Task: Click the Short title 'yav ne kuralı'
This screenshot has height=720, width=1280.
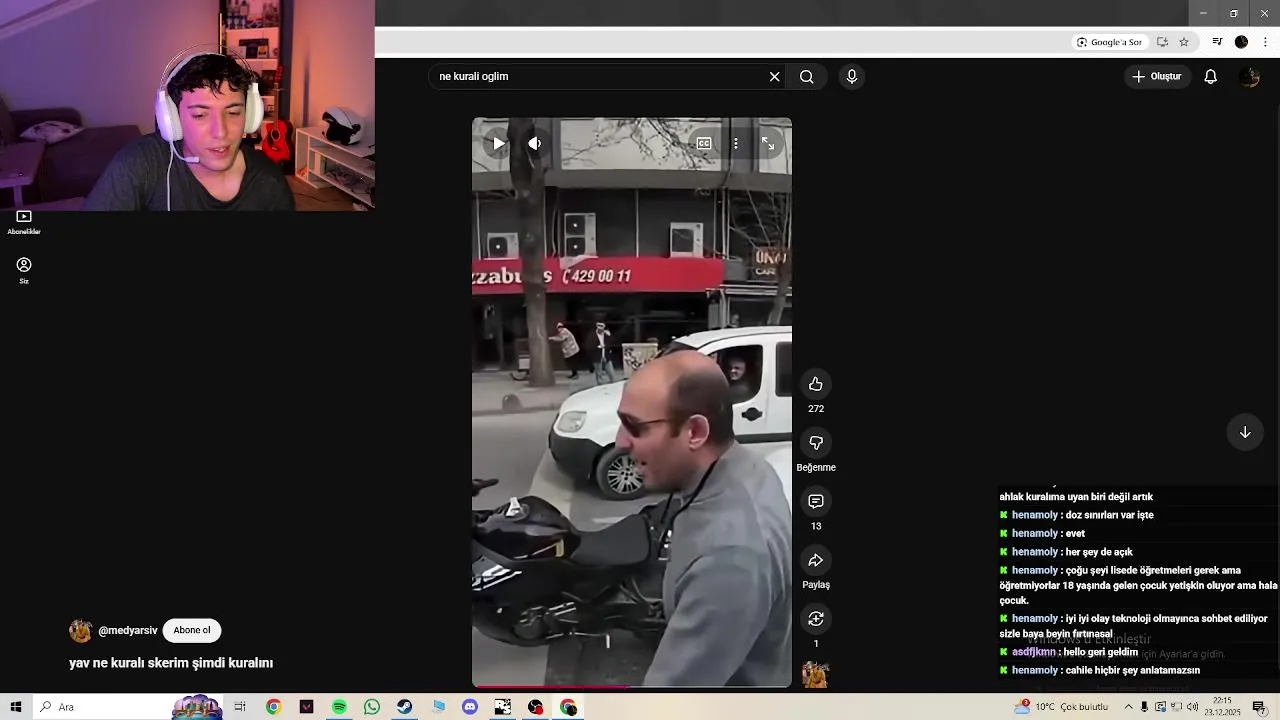Action: pyautogui.click(x=171, y=663)
